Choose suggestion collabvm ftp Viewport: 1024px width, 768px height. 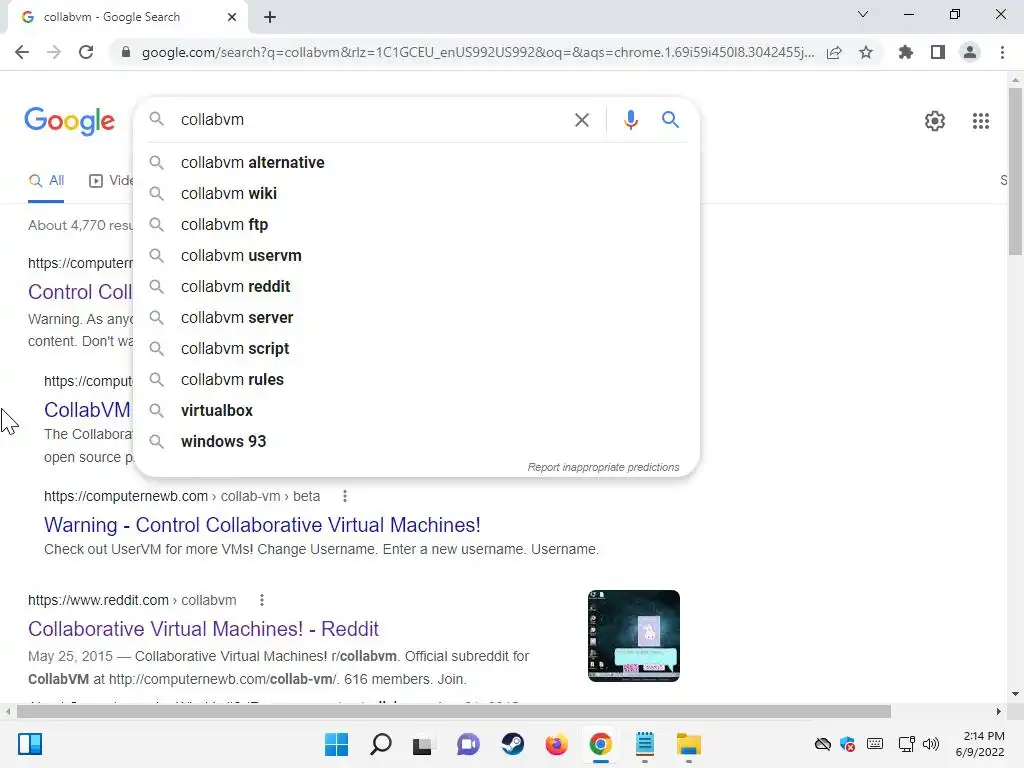click(x=417, y=225)
